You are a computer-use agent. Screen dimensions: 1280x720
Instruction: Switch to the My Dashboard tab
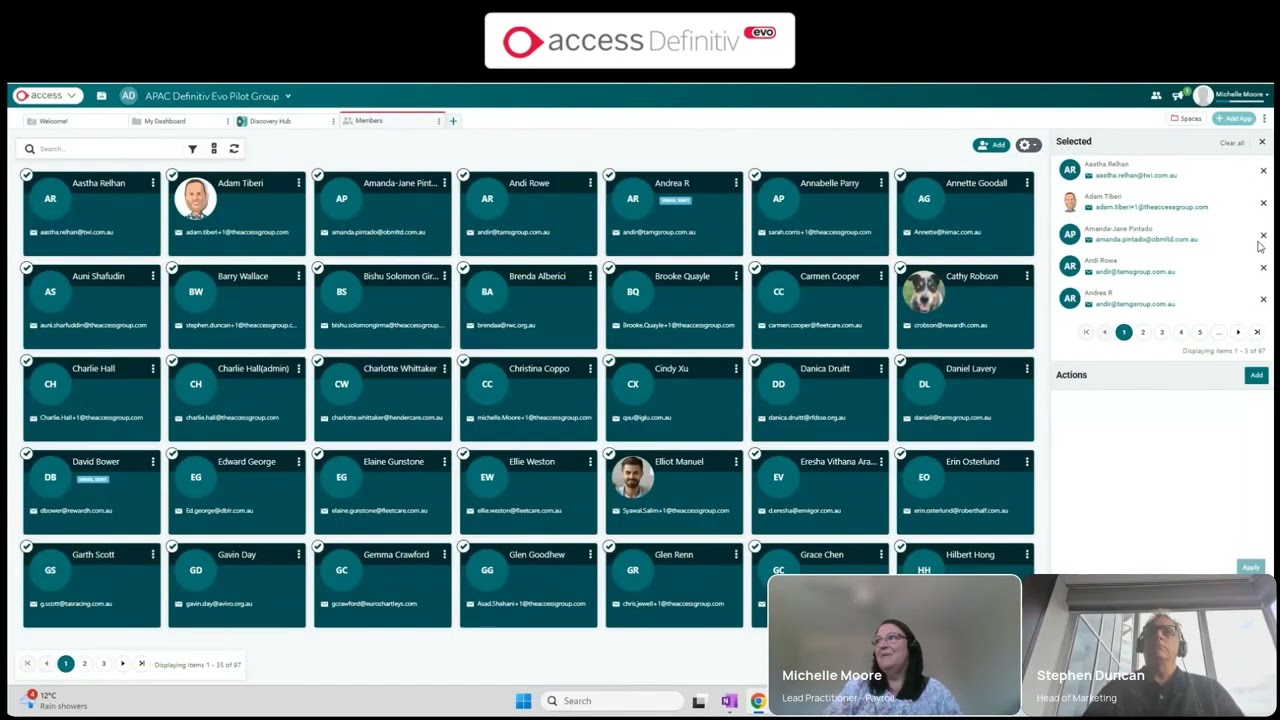click(165, 121)
